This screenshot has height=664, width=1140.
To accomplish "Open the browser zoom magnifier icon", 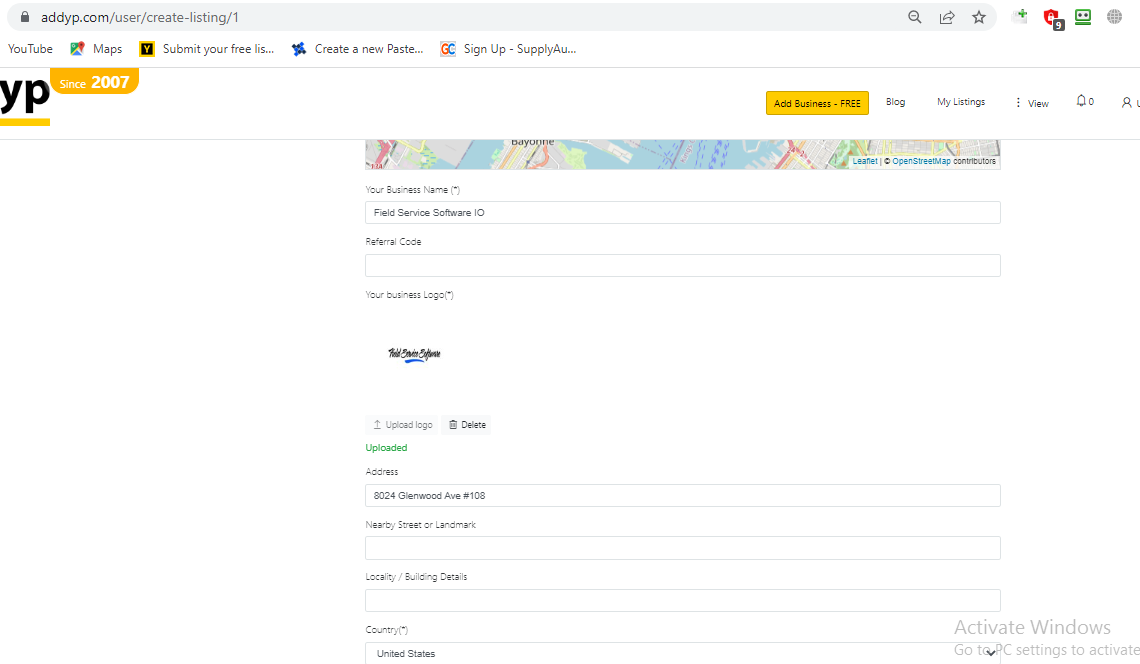I will coord(915,17).
